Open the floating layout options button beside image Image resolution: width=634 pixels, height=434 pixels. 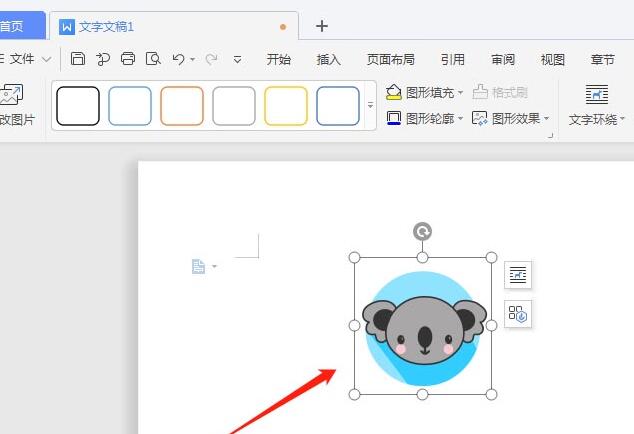pos(517,274)
